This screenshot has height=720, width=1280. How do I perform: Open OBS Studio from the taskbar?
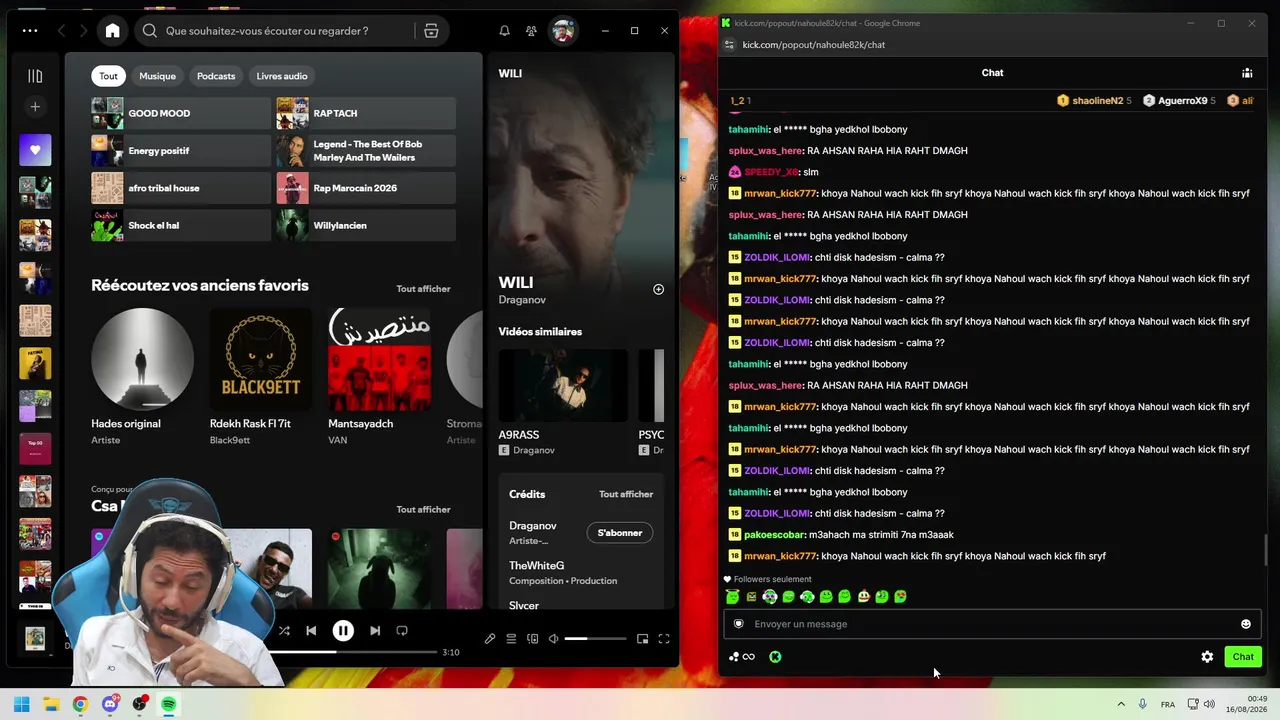click(x=139, y=704)
